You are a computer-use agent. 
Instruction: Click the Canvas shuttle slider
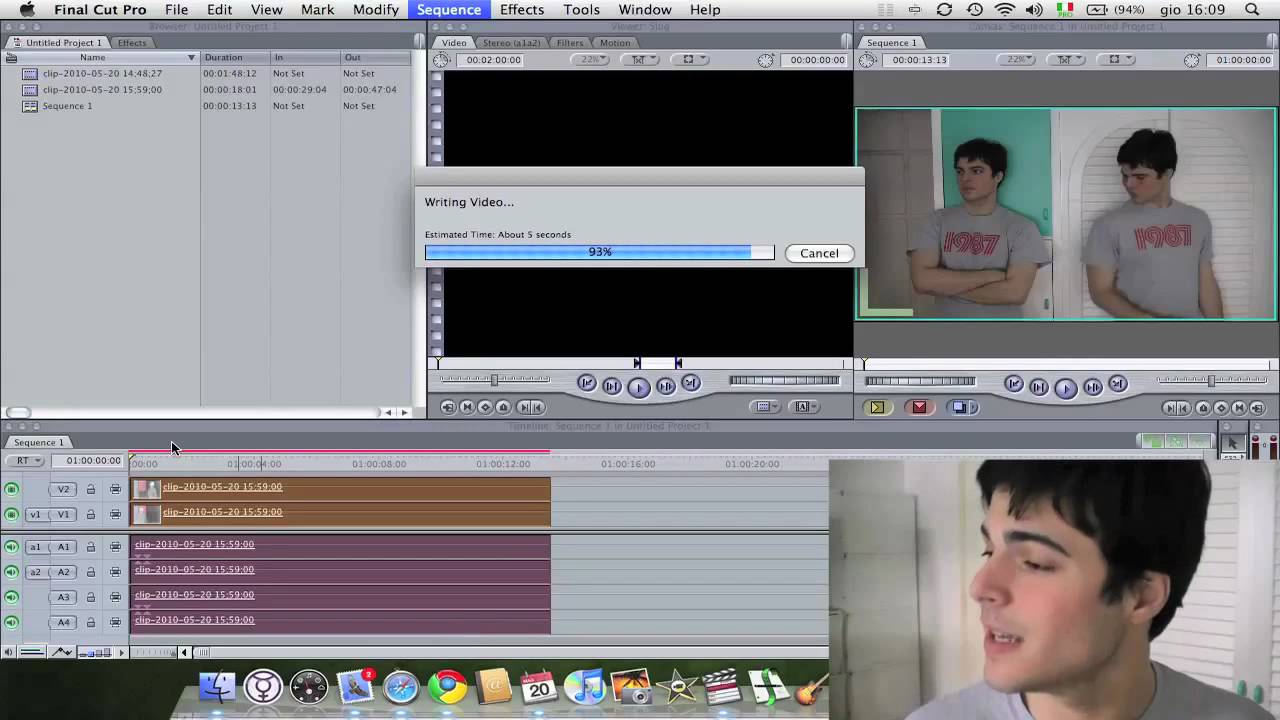(x=1212, y=380)
